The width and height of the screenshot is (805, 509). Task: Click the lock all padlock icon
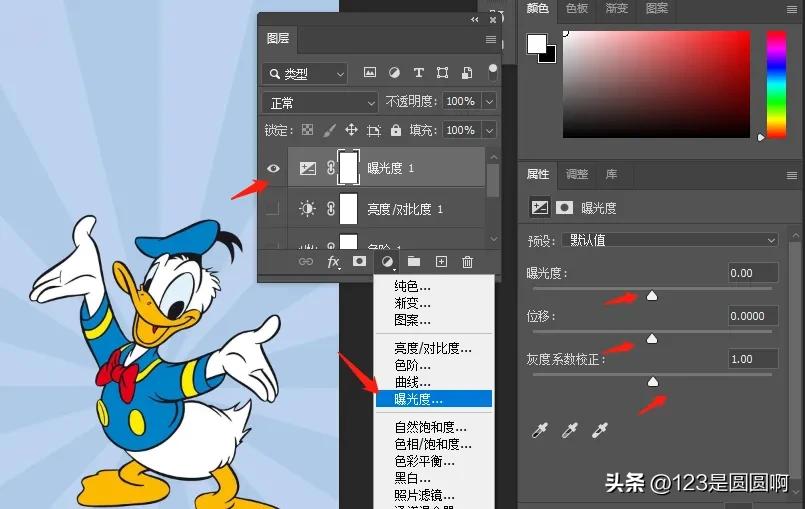tap(395, 130)
